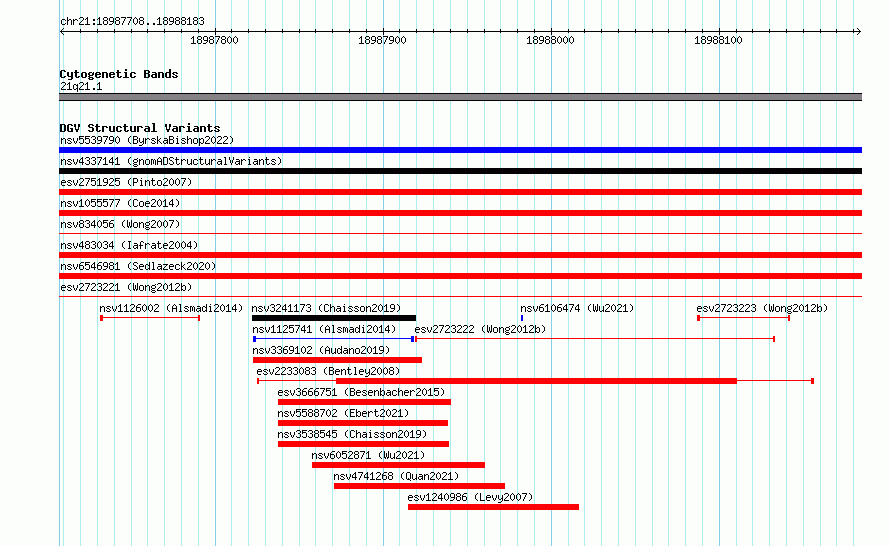Select nsv5588702 (Ebert2021) label
The height and width of the screenshot is (546, 890).
coord(343,413)
